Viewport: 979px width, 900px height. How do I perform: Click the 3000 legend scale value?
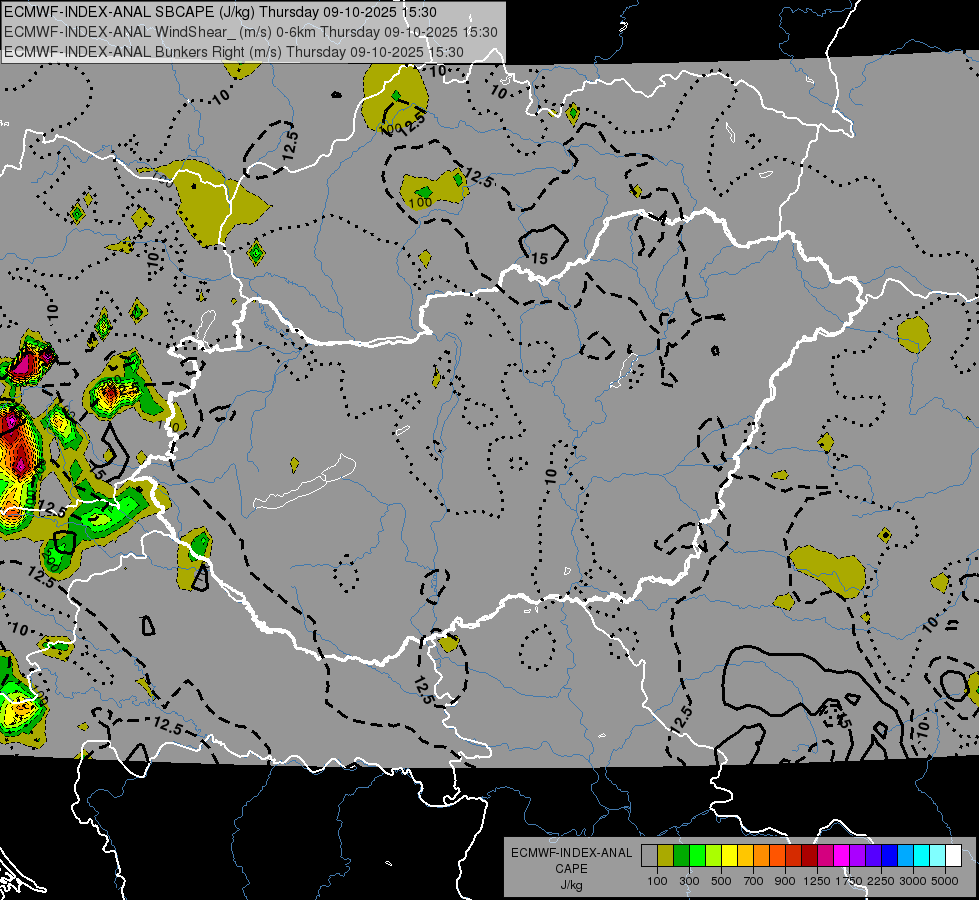click(913, 881)
